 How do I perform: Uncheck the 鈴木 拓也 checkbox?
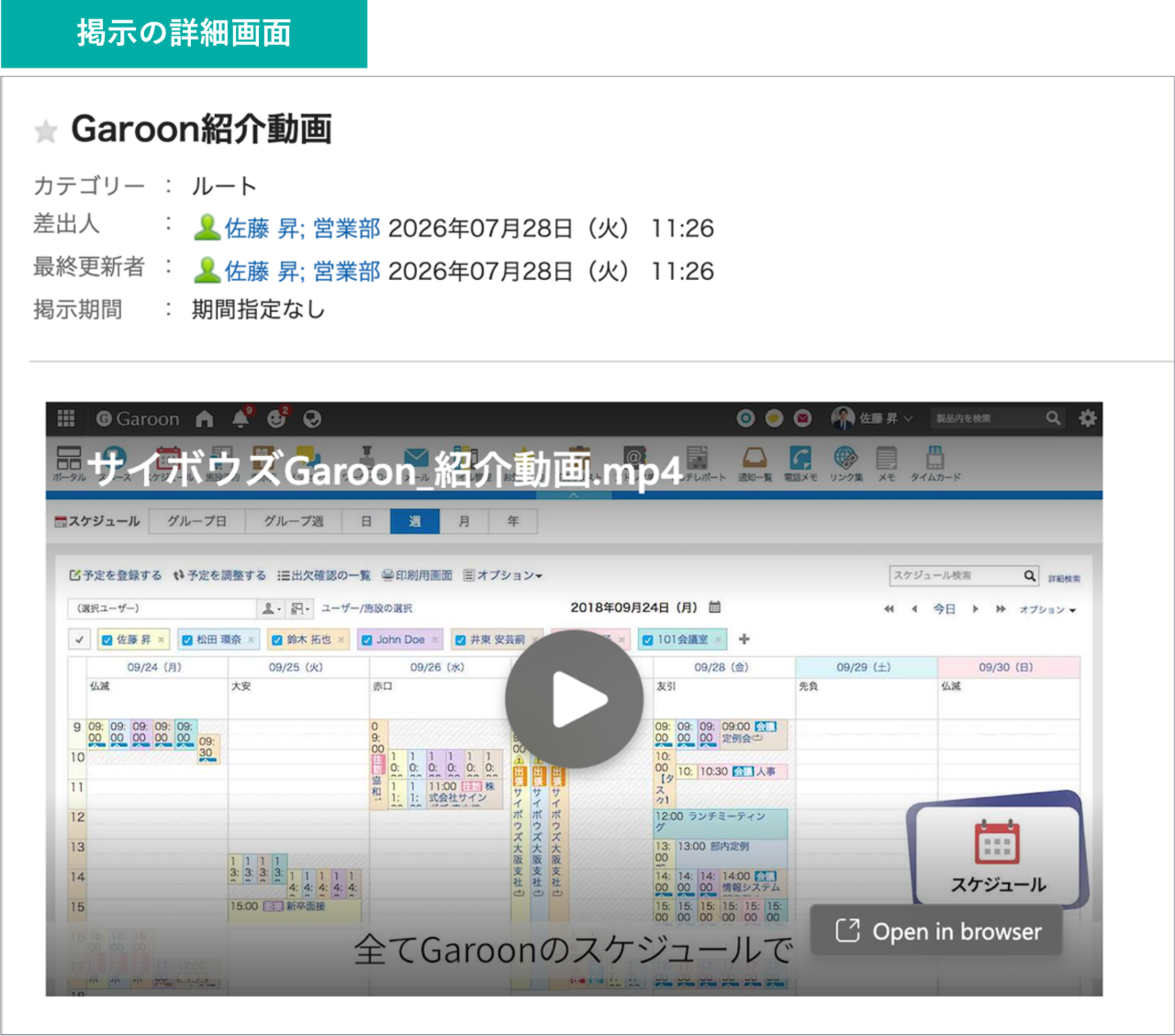tap(277, 640)
